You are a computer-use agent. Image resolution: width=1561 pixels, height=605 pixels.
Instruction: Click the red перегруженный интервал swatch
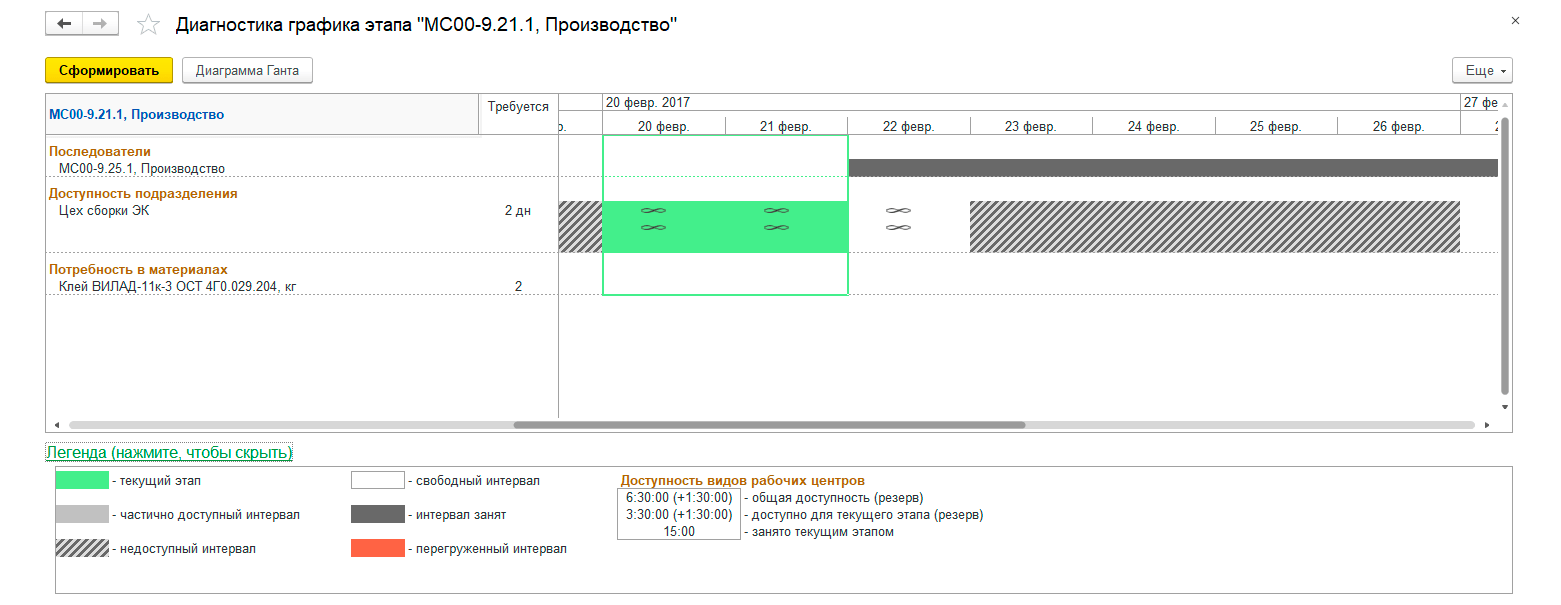378,549
